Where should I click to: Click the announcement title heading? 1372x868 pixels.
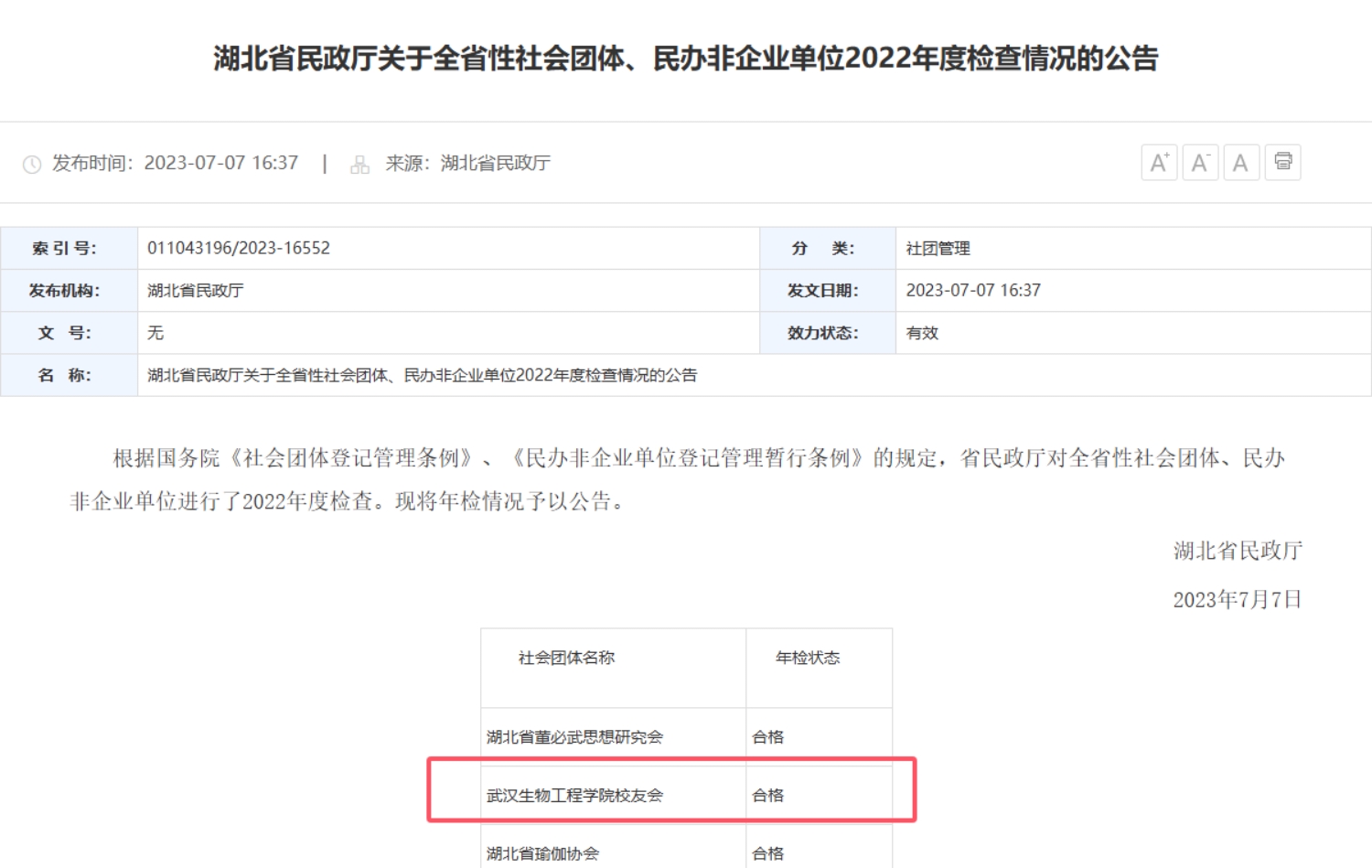tap(685, 59)
